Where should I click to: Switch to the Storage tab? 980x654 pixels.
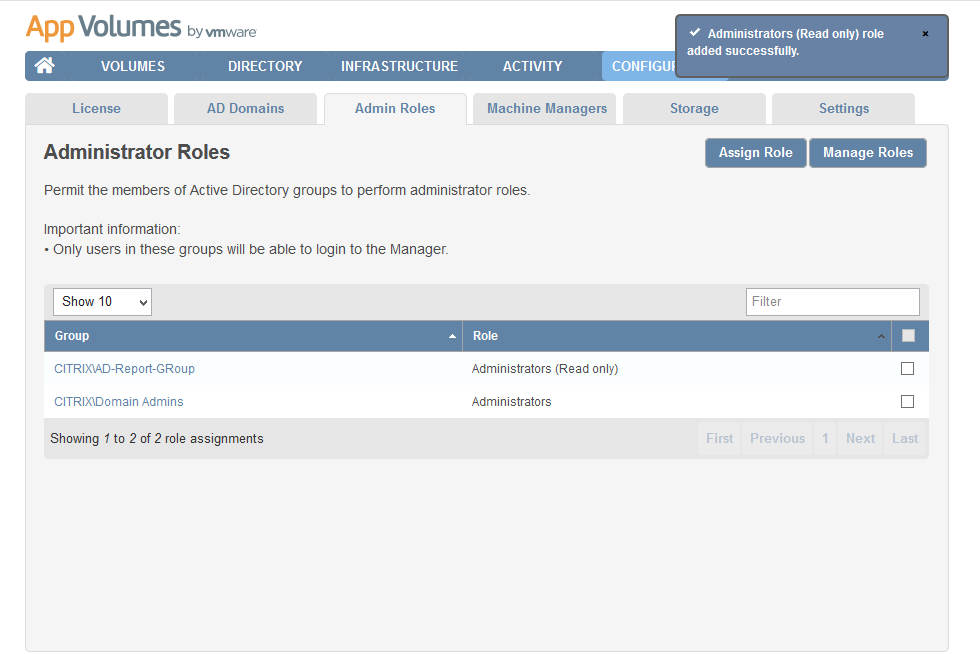(694, 109)
